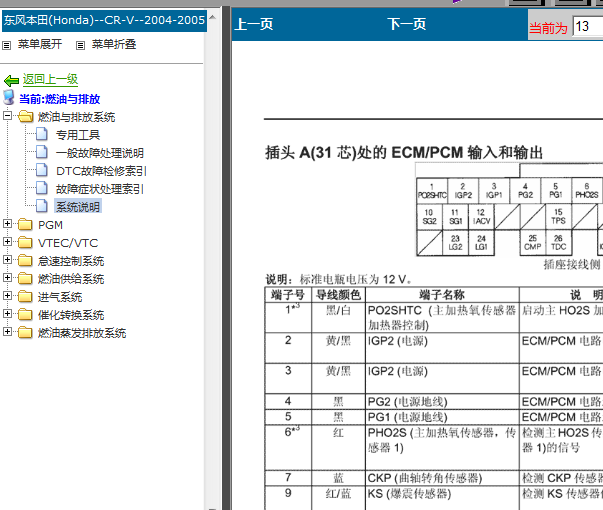Click the 当前:燃油与排放 label
Viewport: 603px width, 510px height.
pos(60,99)
